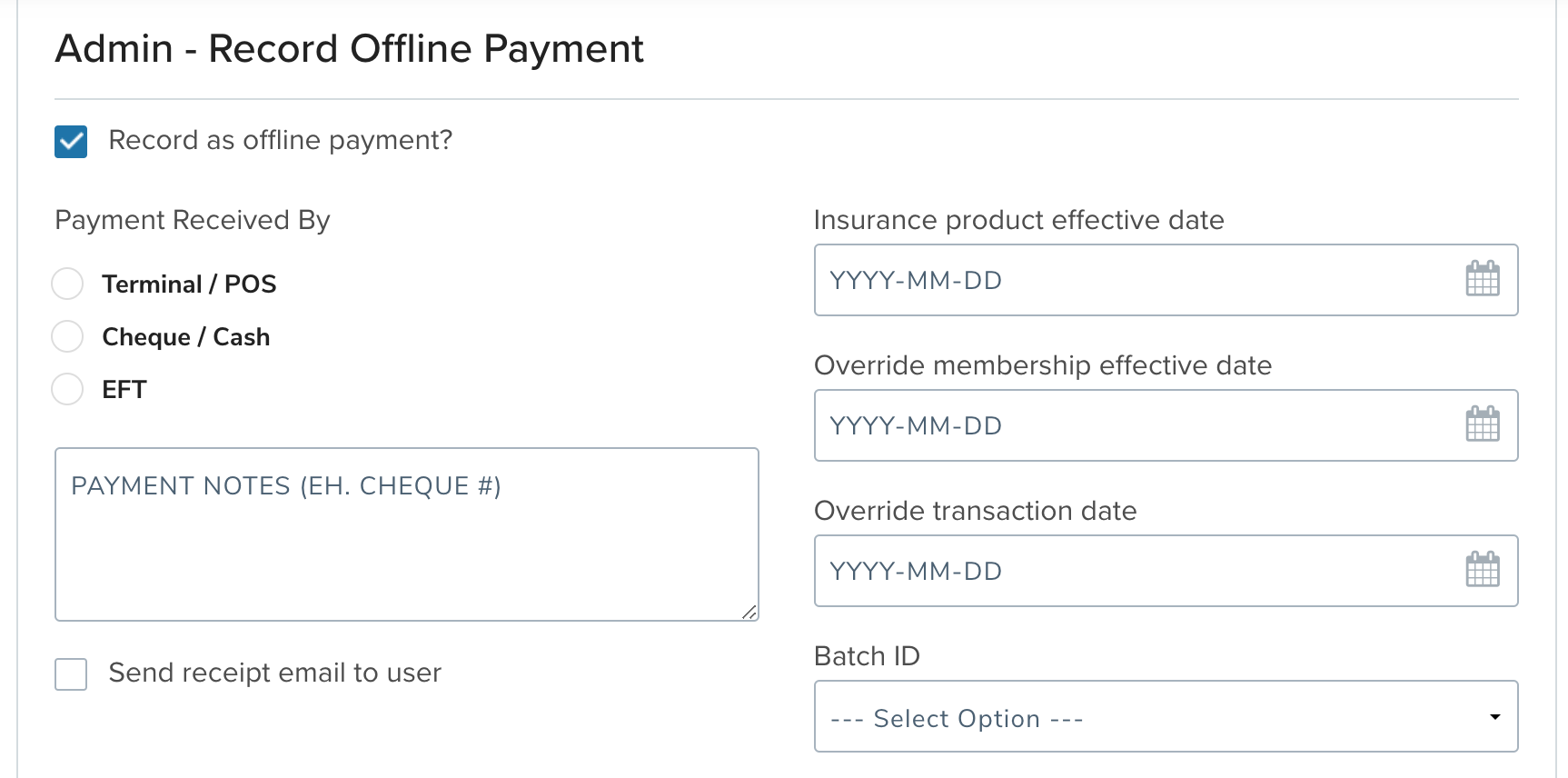Click the Batch ID dropdown arrow
Viewport: 1568px width, 778px height.
[1494, 717]
